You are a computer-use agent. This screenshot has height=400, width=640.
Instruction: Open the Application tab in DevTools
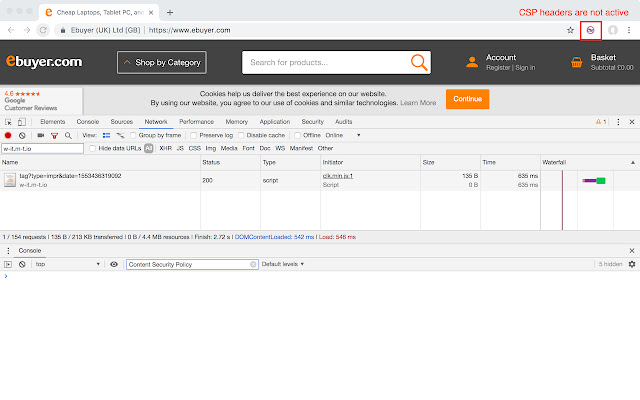[x=274, y=121]
